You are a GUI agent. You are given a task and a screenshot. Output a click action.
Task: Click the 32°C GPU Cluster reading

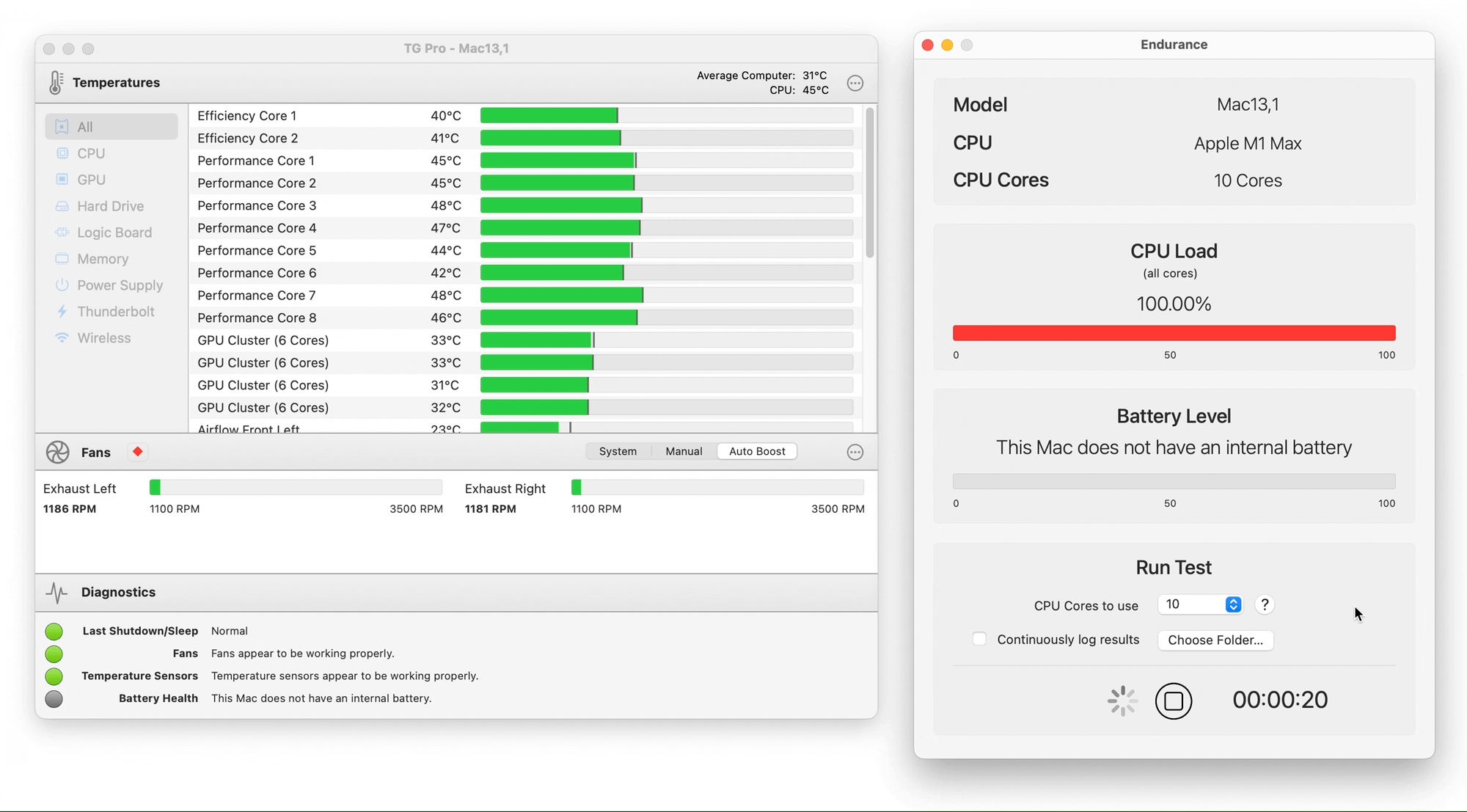pyautogui.click(x=445, y=407)
